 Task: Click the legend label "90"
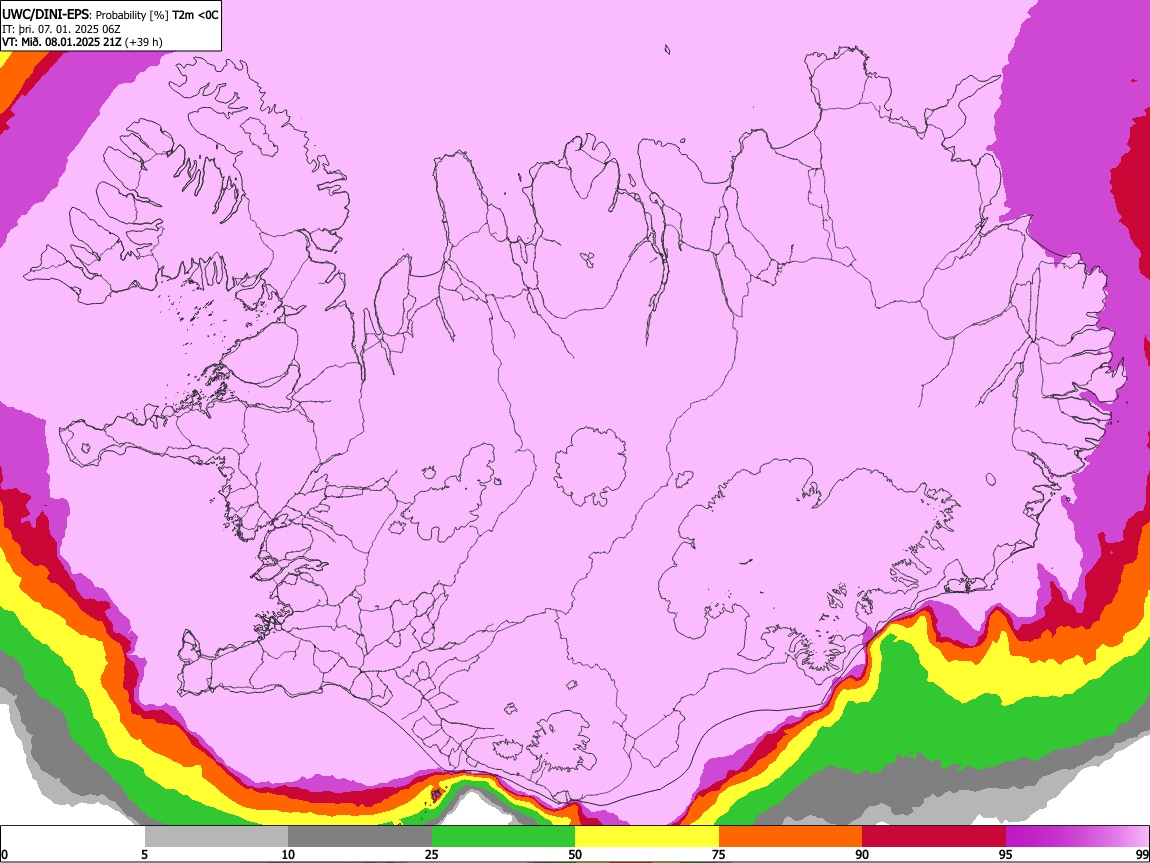point(862,854)
